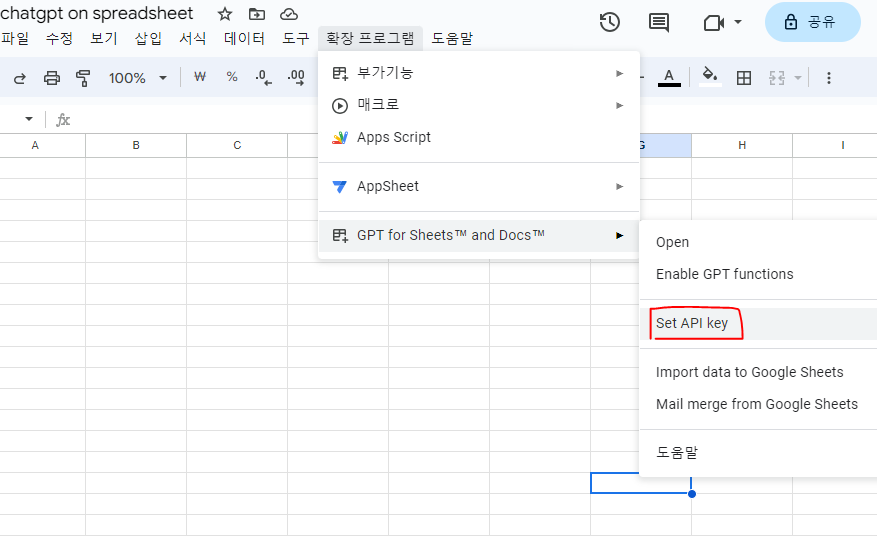Open the 부가기능 submenu
877x536 pixels.
(479, 73)
